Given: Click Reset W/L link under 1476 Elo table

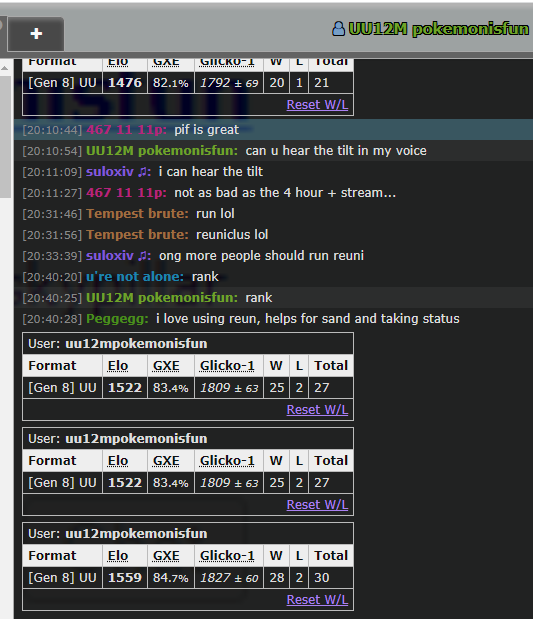Looking at the screenshot, I should coord(317,105).
